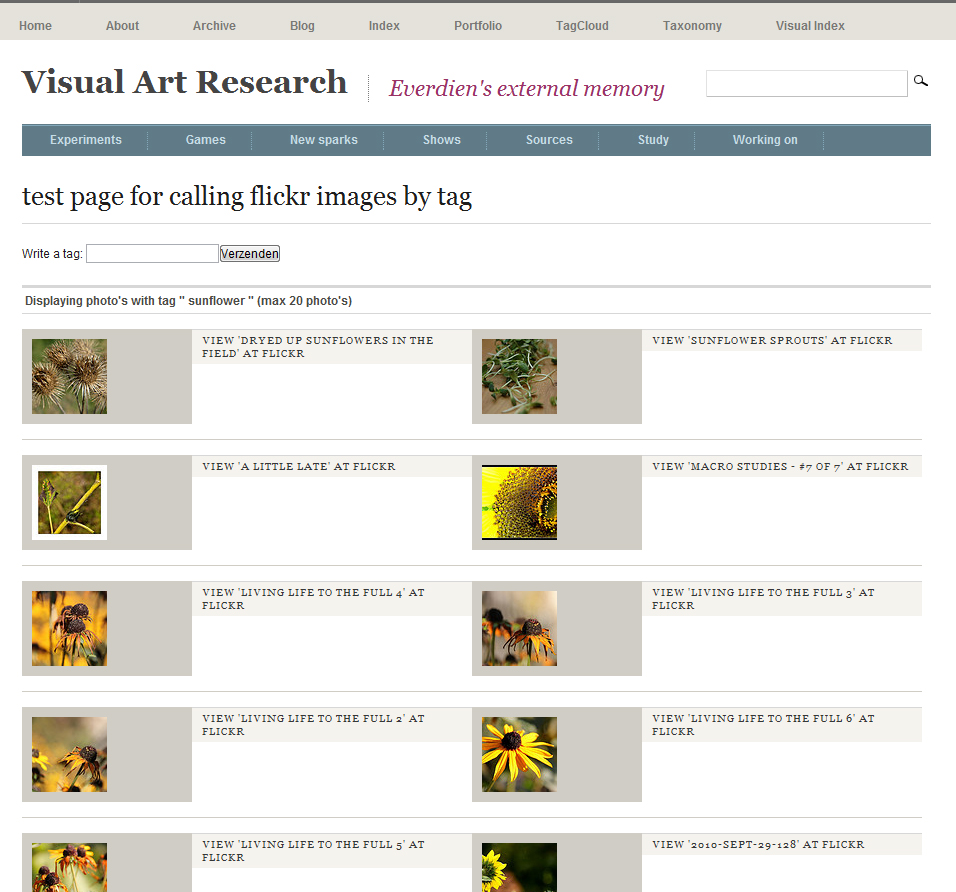
Task: Click the 'test page for calling flickr images' heading
Action: 247,196
